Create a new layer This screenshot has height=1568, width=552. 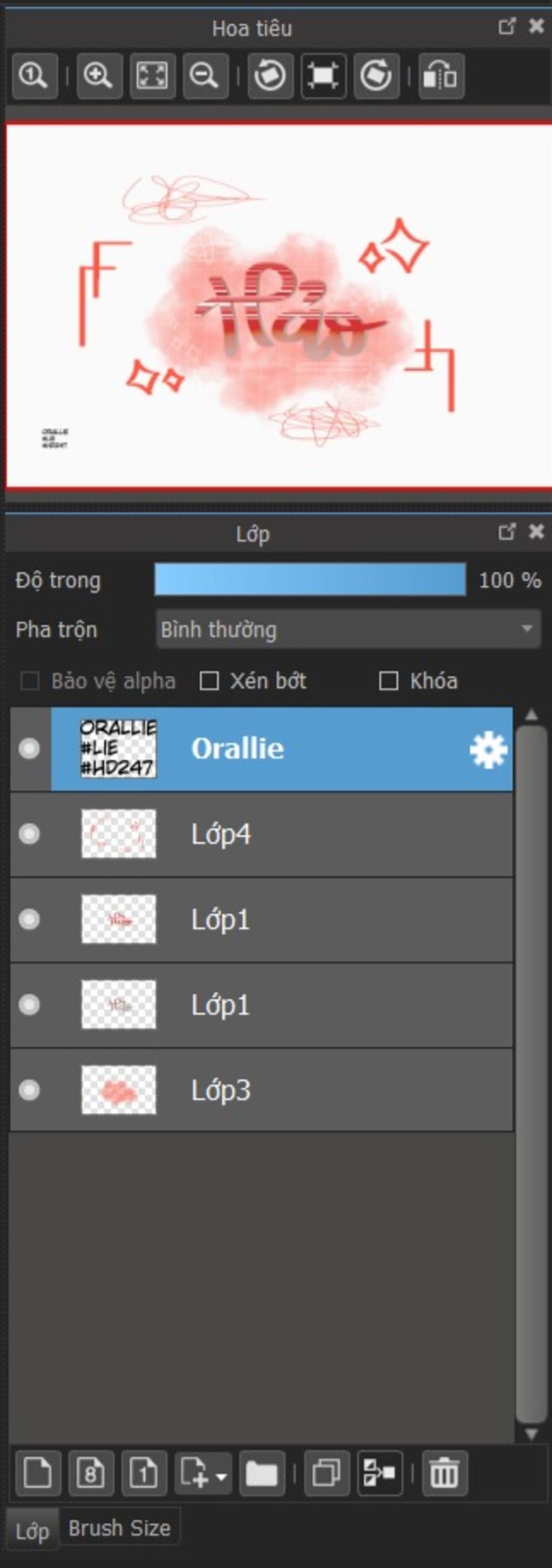tap(38, 1473)
